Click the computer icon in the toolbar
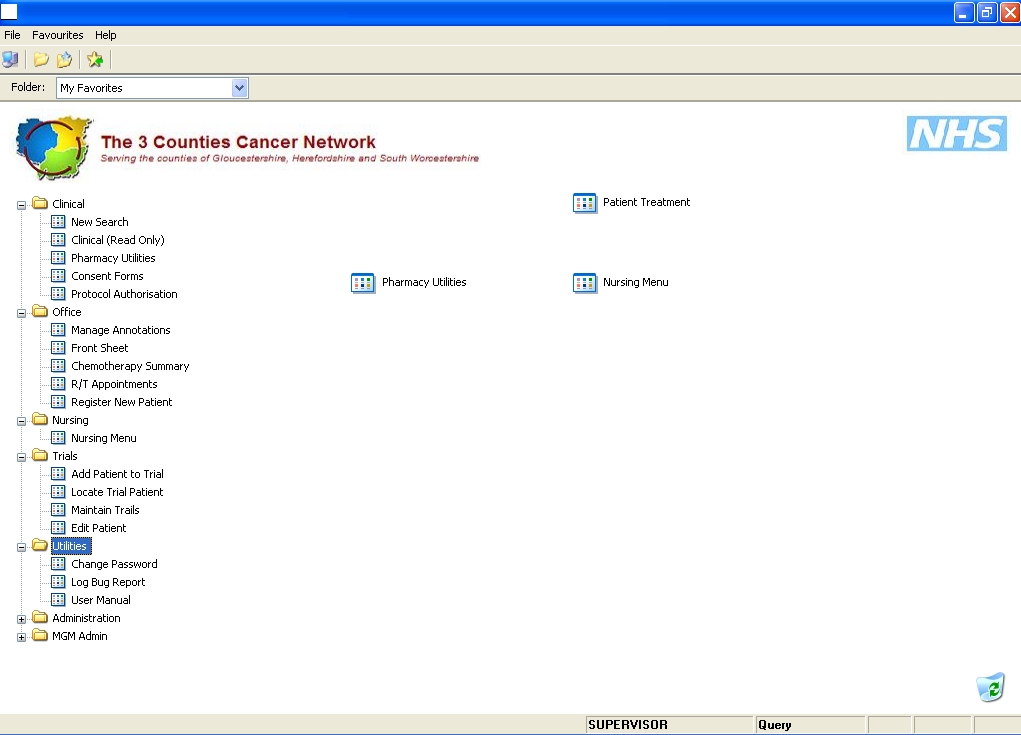 tap(10, 59)
